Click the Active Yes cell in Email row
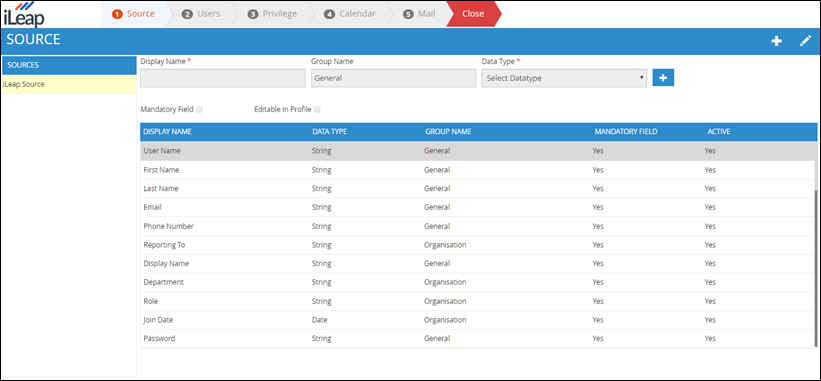This screenshot has width=821, height=381. [710, 207]
